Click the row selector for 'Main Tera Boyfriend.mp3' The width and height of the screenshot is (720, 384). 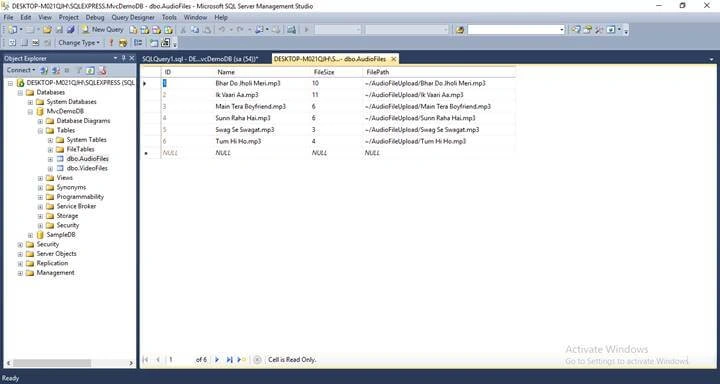[x=151, y=107]
